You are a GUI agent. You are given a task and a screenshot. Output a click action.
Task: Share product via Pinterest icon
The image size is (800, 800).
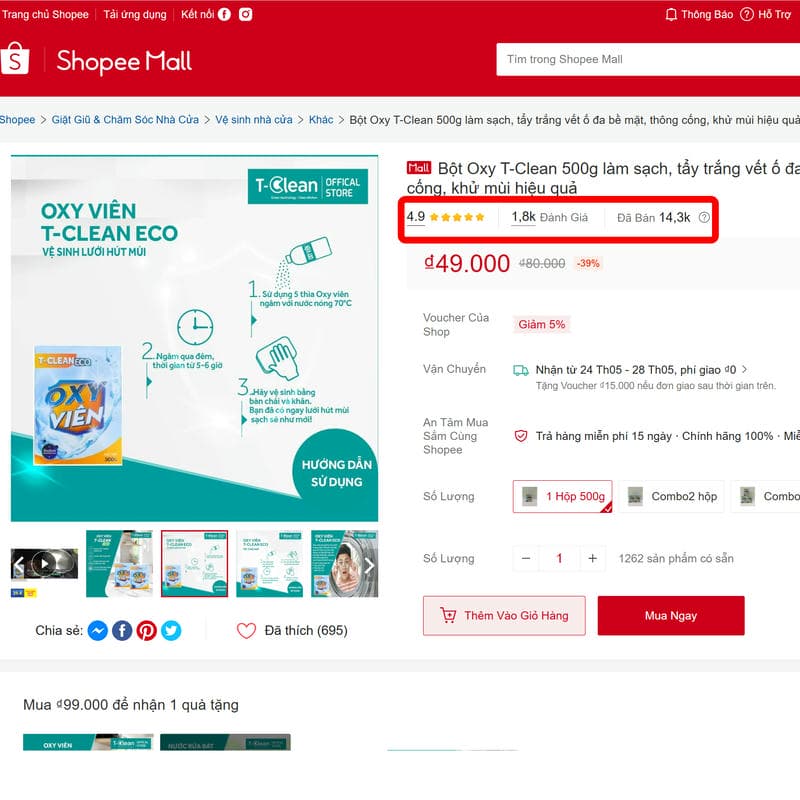pos(146,631)
